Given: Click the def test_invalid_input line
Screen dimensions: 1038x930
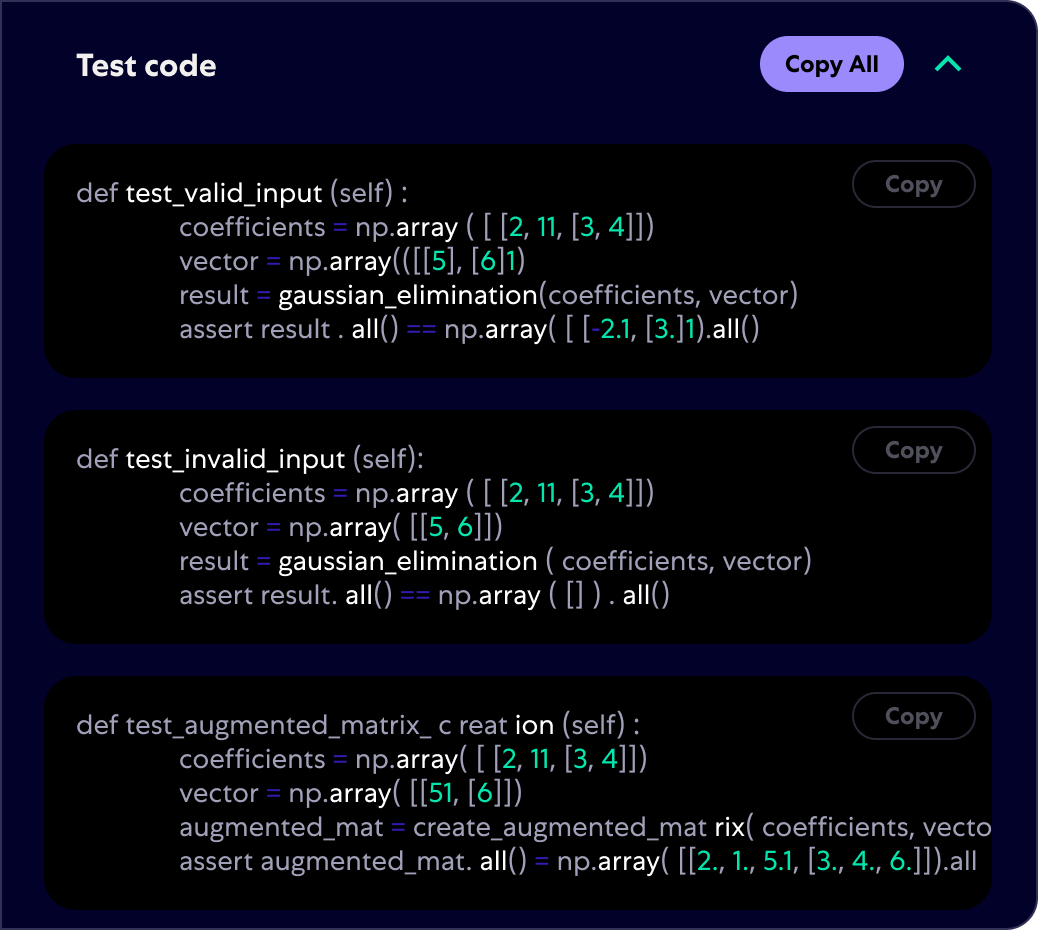Looking at the screenshot, I should pos(250,459).
